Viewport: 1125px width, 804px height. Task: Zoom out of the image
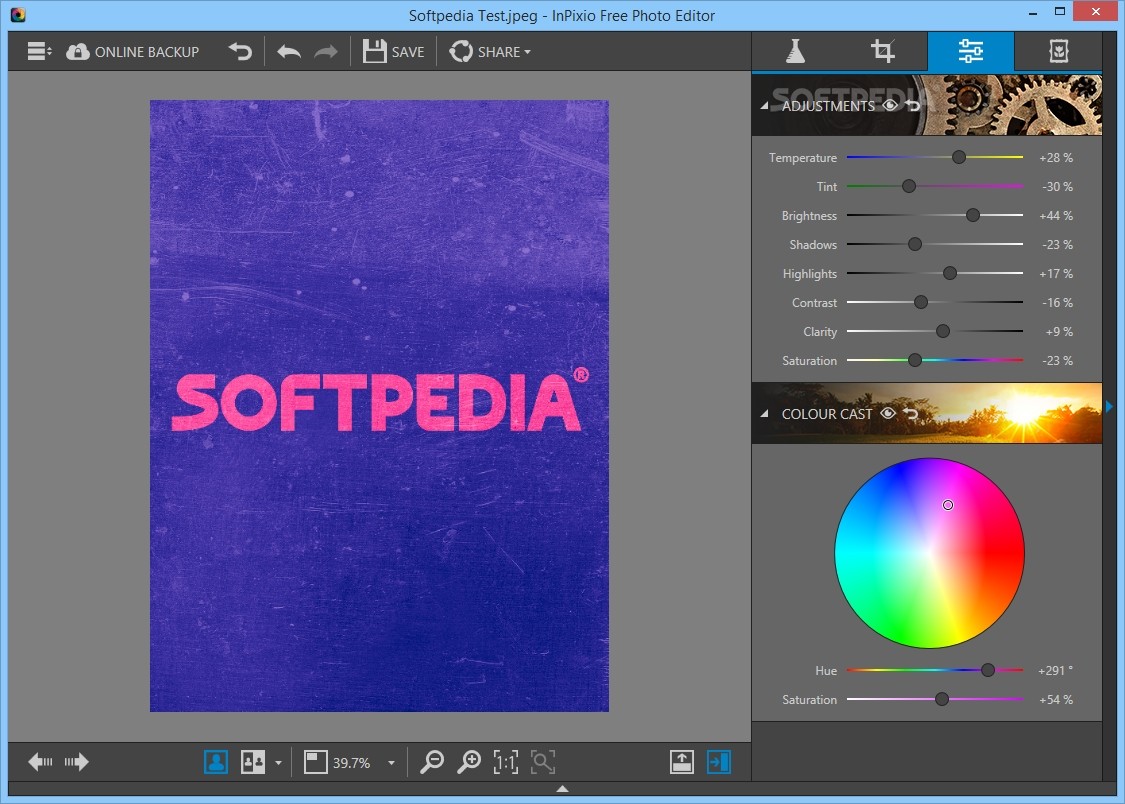pos(432,762)
